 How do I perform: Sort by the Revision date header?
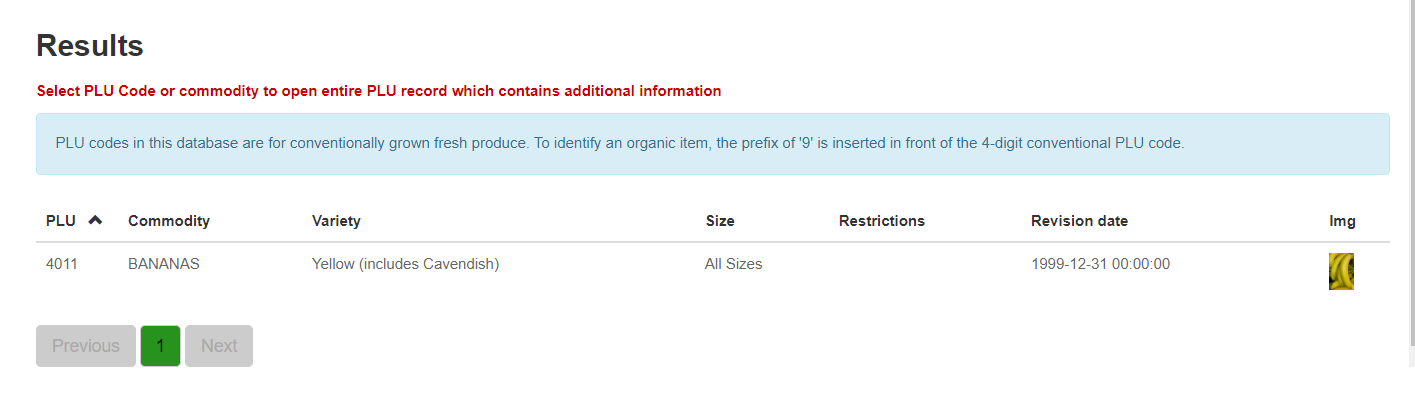pyautogui.click(x=1079, y=221)
